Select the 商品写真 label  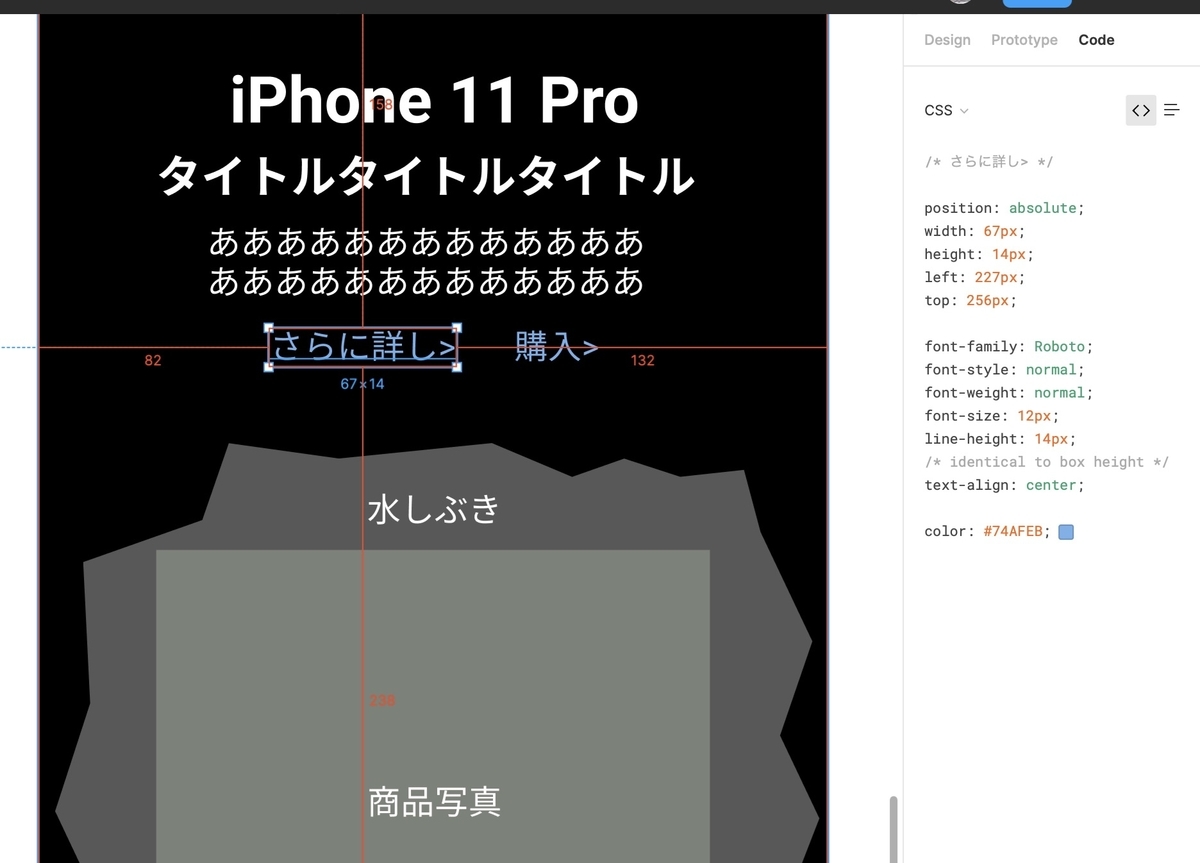tap(434, 802)
